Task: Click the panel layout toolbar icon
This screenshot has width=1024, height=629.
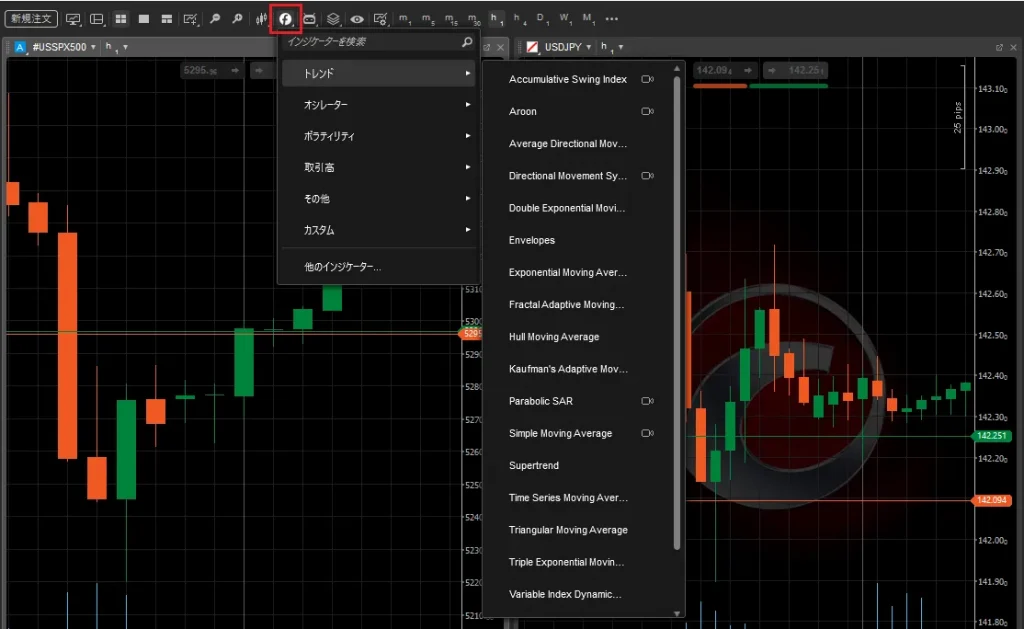Action: (x=97, y=19)
